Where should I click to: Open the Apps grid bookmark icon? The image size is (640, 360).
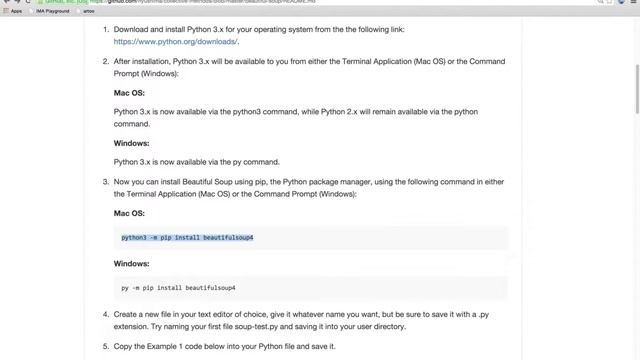click(x=6, y=11)
